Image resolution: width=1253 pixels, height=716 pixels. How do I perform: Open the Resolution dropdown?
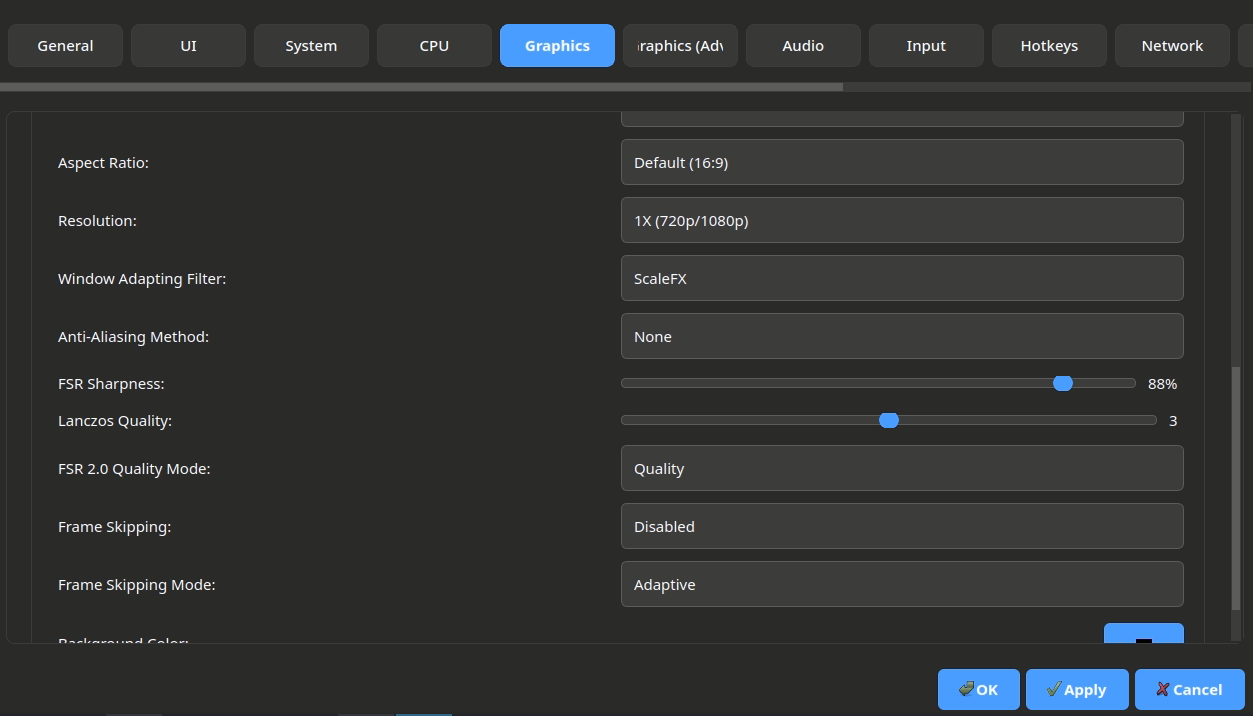click(x=901, y=220)
